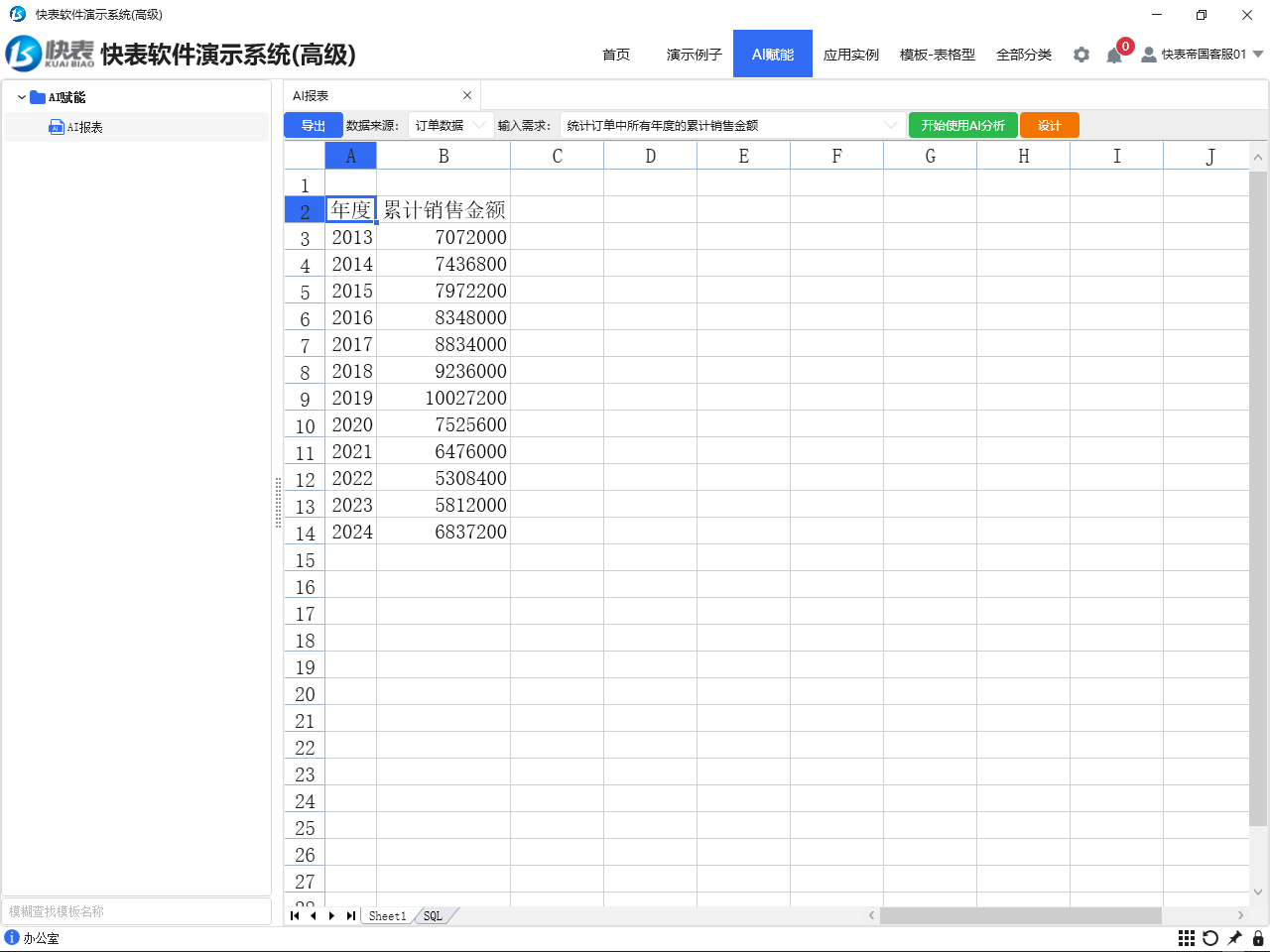Image resolution: width=1270 pixels, height=952 pixels.
Task: Click the vertical scrollbar up arrow
Action: [1258, 157]
